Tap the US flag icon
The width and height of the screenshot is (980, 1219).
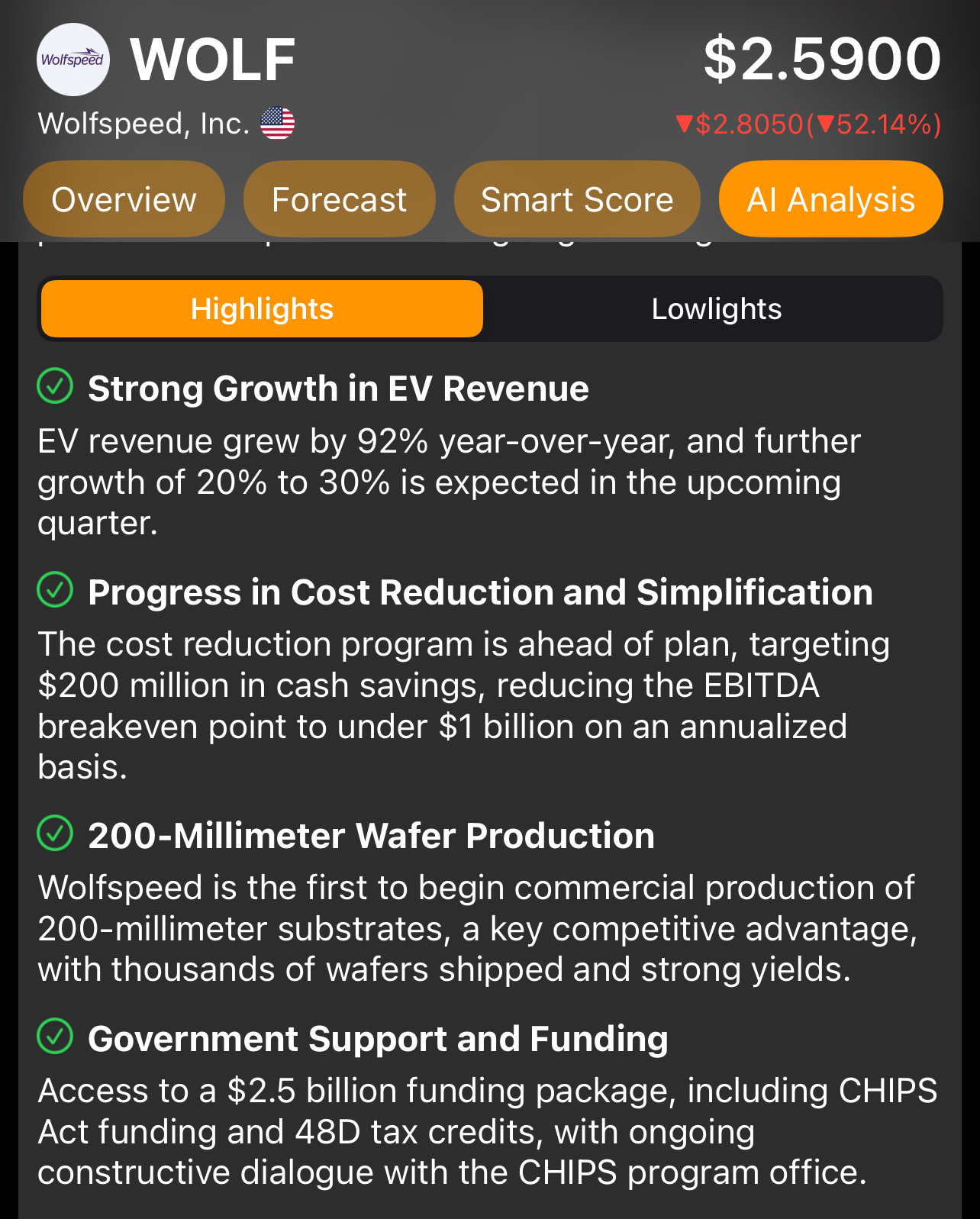pyautogui.click(x=277, y=123)
